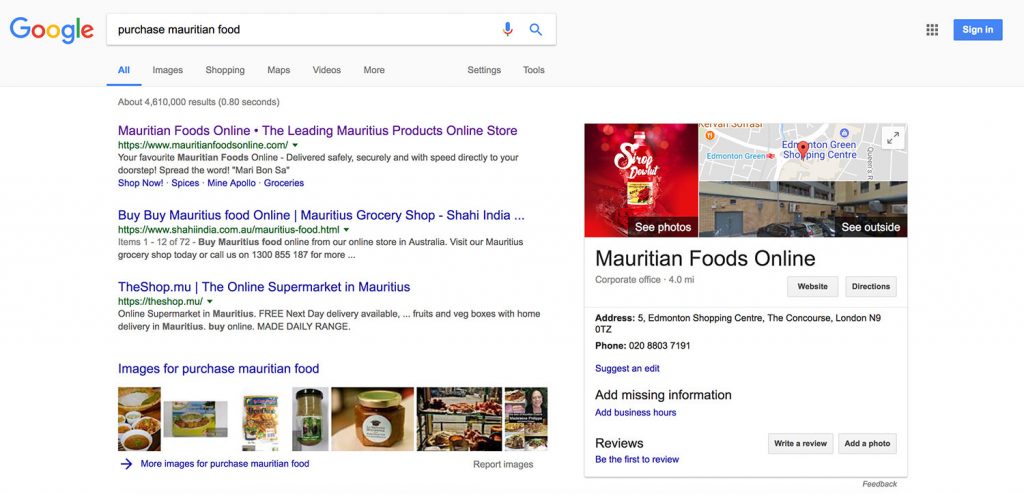Open the Google apps grid
Screen dimensions: 1024x494
tap(932, 29)
